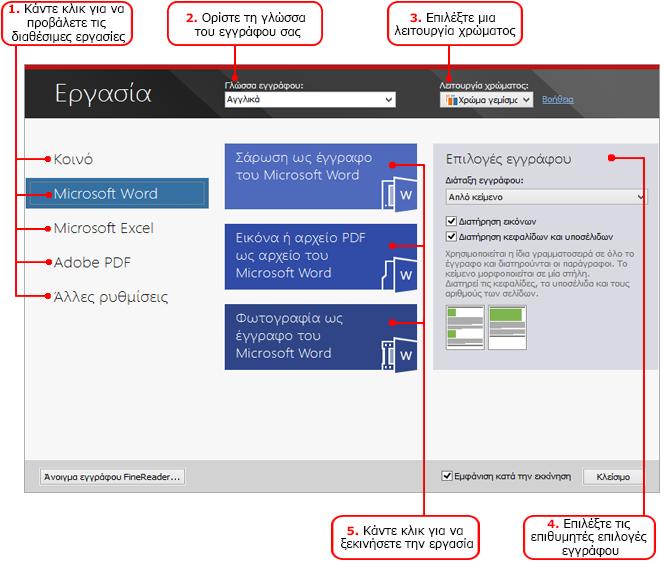Start Εικόνα ή αρχείο PDF ως Word task
The image size is (663, 562).
point(321,257)
